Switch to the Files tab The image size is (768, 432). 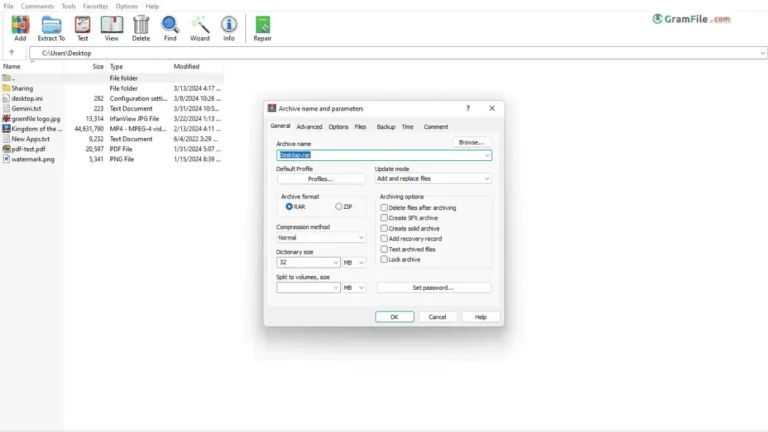click(x=360, y=127)
